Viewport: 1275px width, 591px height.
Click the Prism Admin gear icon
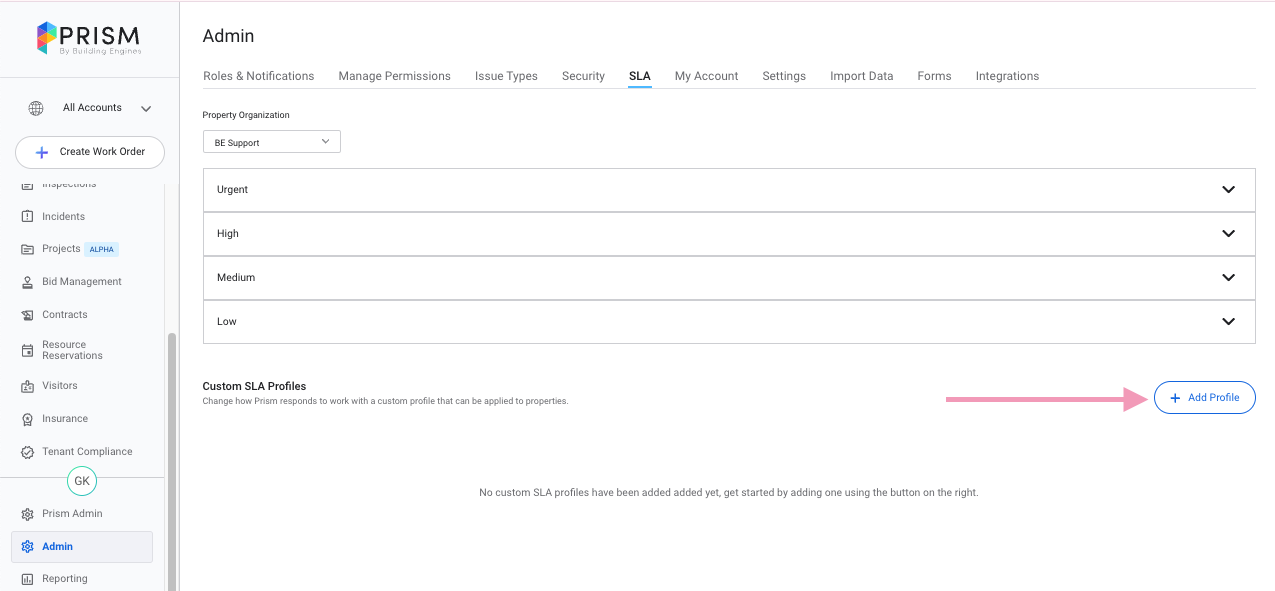point(28,514)
